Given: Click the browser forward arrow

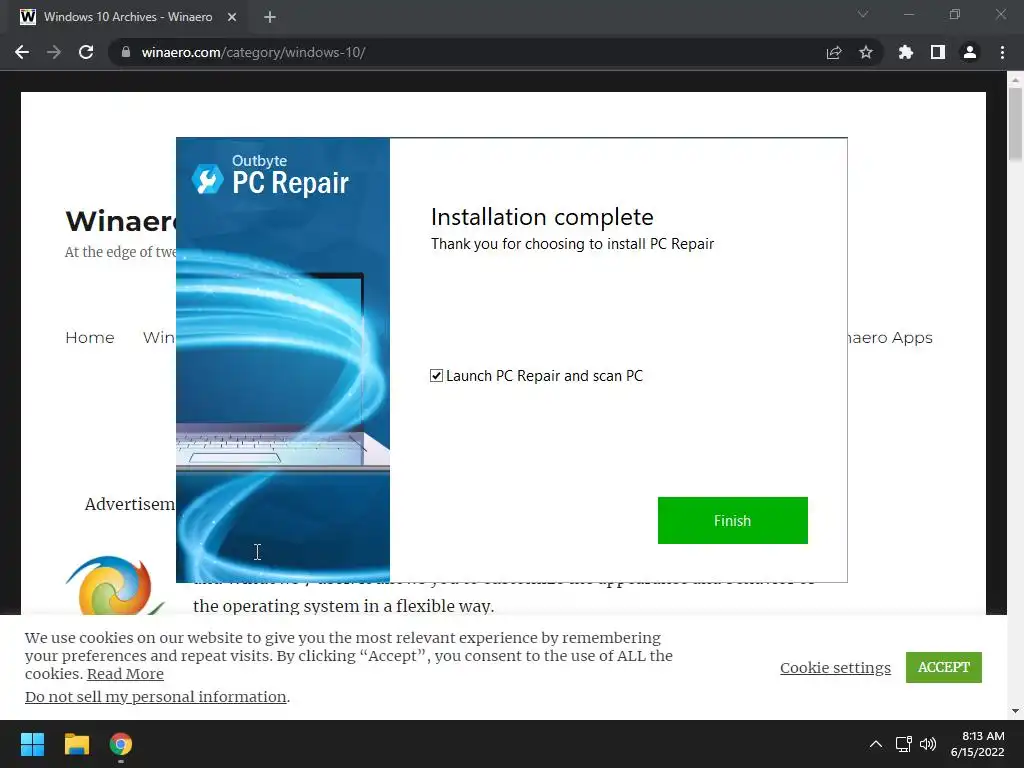Looking at the screenshot, I should tap(54, 52).
